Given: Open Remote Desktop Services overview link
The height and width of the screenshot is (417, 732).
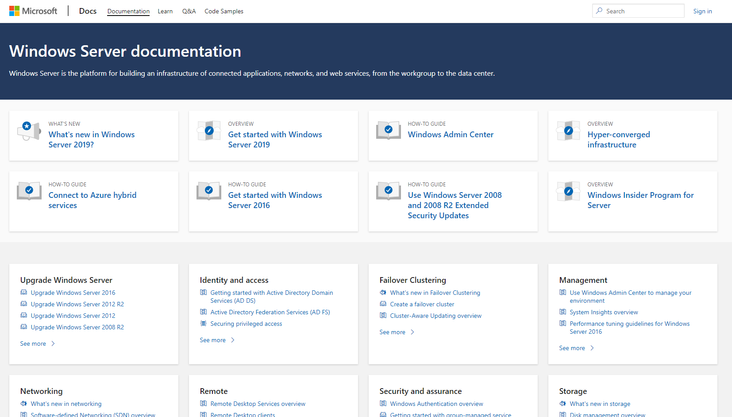Looking at the screenshot, I should point(258,404).
